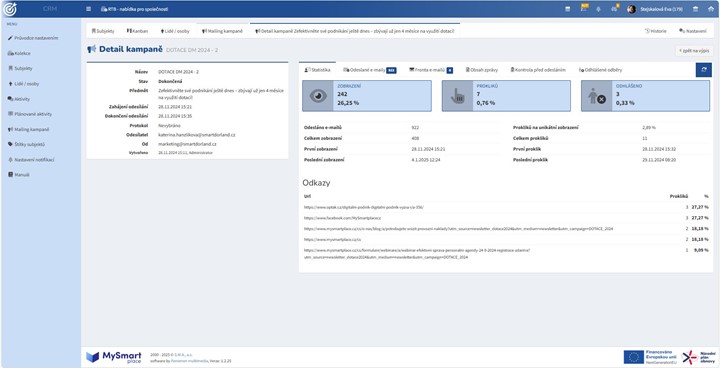
Task: Click the MySmart place footer logo
Action: pyautogui.click(x=113, y=357)
